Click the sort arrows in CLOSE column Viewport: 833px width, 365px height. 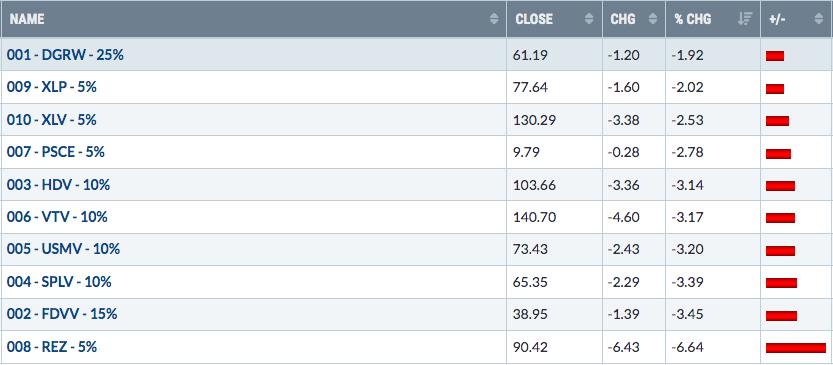pos(589,19)
